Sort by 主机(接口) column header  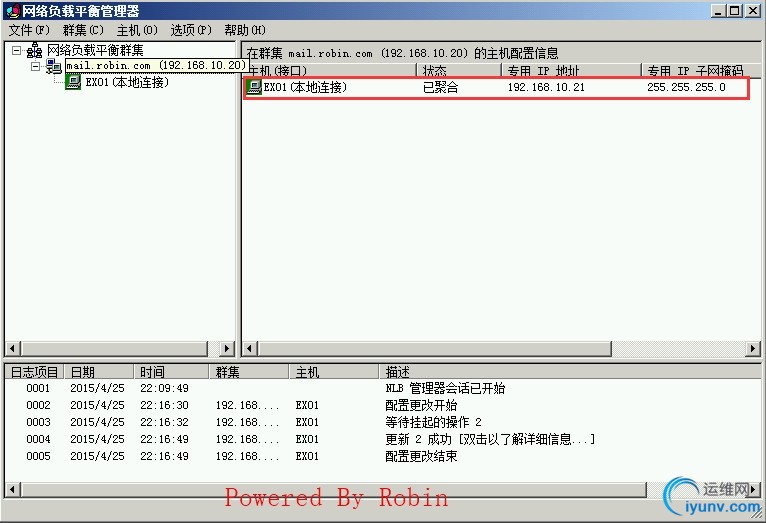click(330, 70)
